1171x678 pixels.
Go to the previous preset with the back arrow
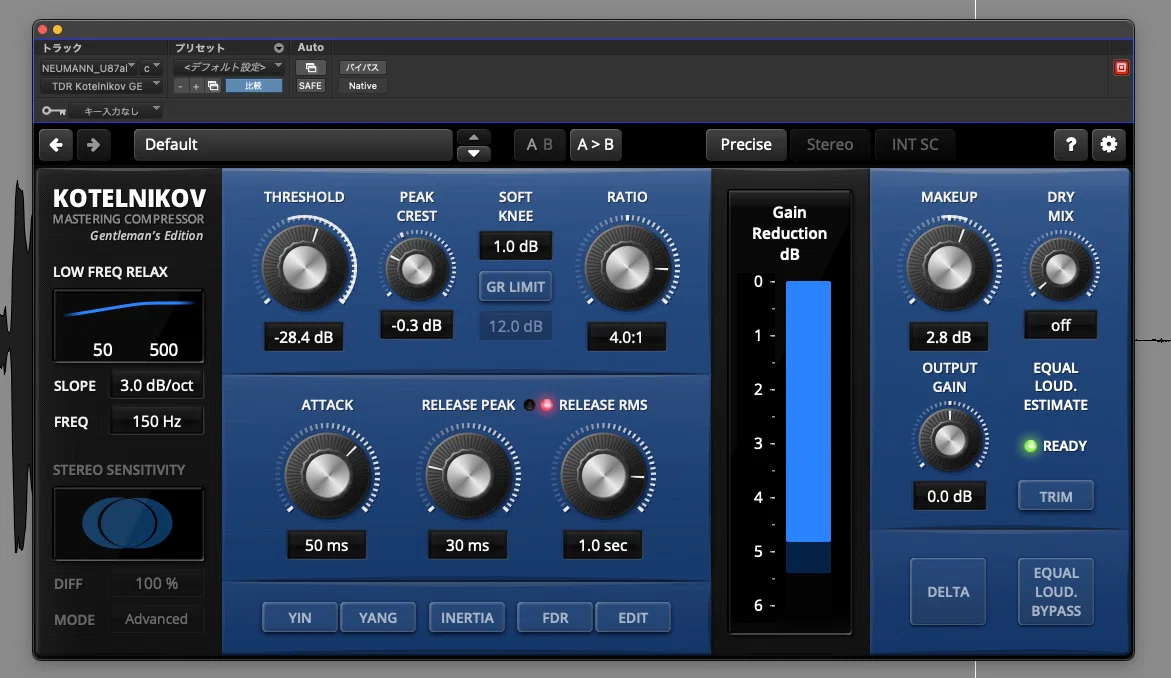[56, 145]
